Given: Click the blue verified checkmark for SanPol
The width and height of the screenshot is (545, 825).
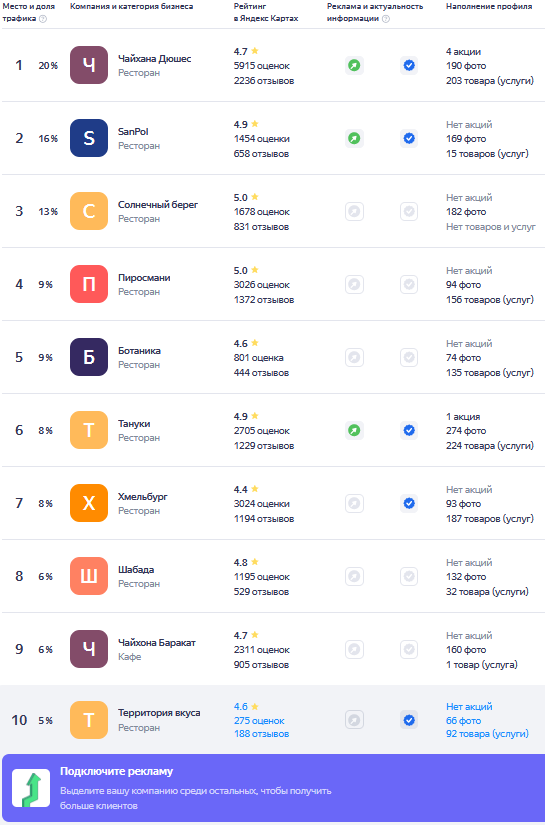Looking at the screenshot, I should pyautogui.click(x=409, y=139).
